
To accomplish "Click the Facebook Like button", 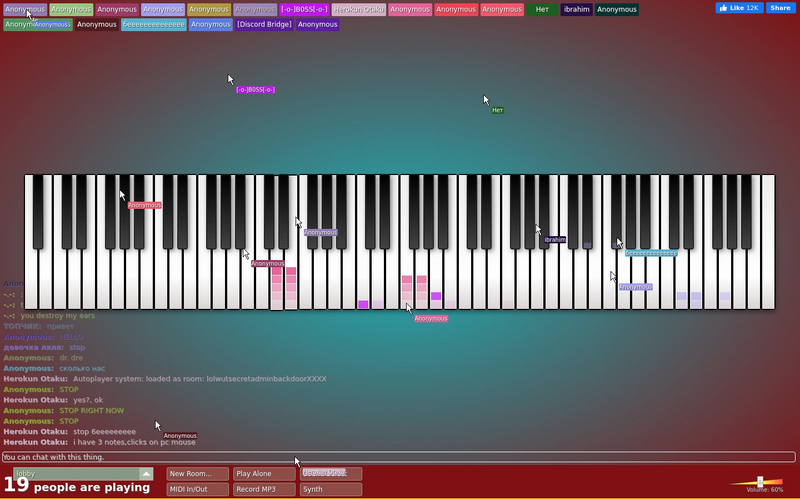I will [739, 8].
